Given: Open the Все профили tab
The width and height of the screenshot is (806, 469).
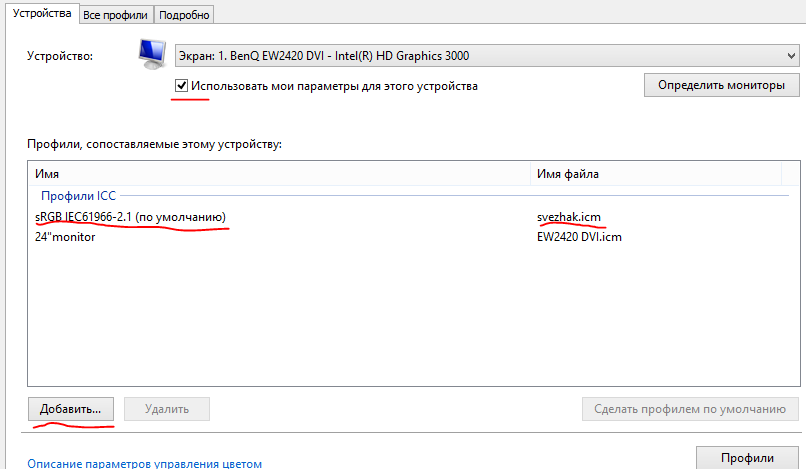Looking at the screenshot, I should click(116, 15).
